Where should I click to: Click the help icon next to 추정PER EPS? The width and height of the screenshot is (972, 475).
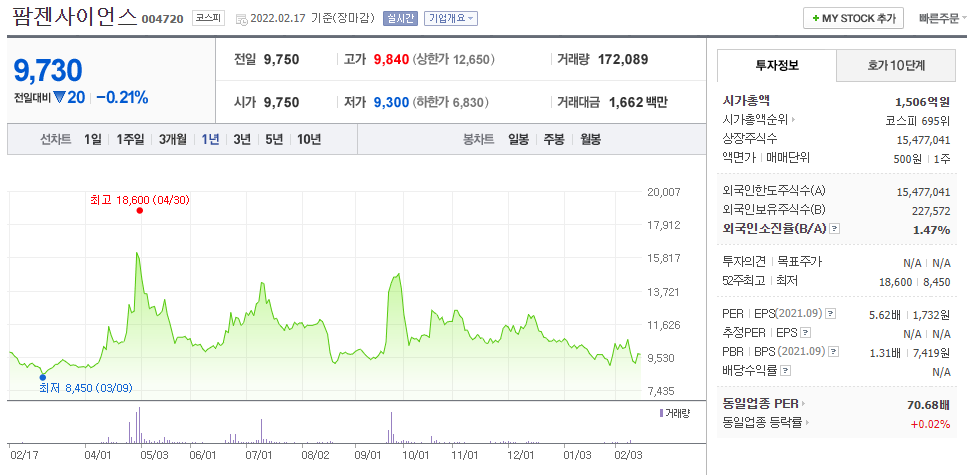(x=805, y=332)
